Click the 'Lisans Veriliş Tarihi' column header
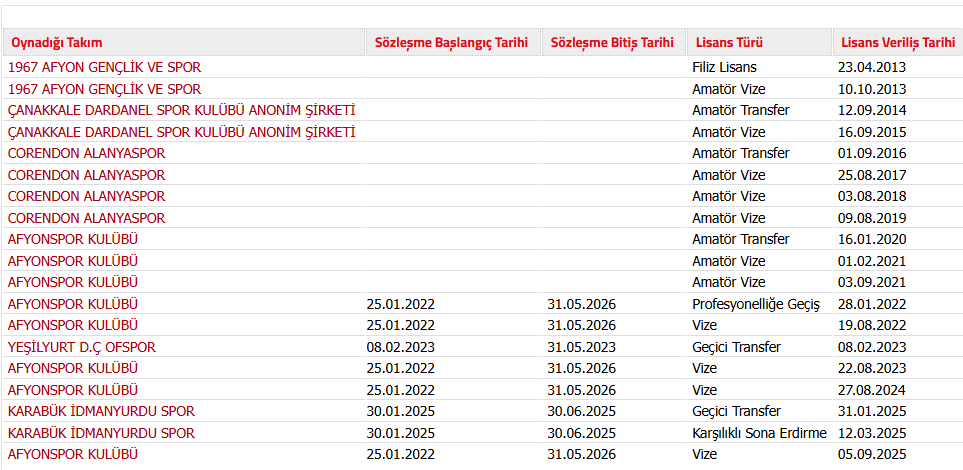 (x=898, y=42)
